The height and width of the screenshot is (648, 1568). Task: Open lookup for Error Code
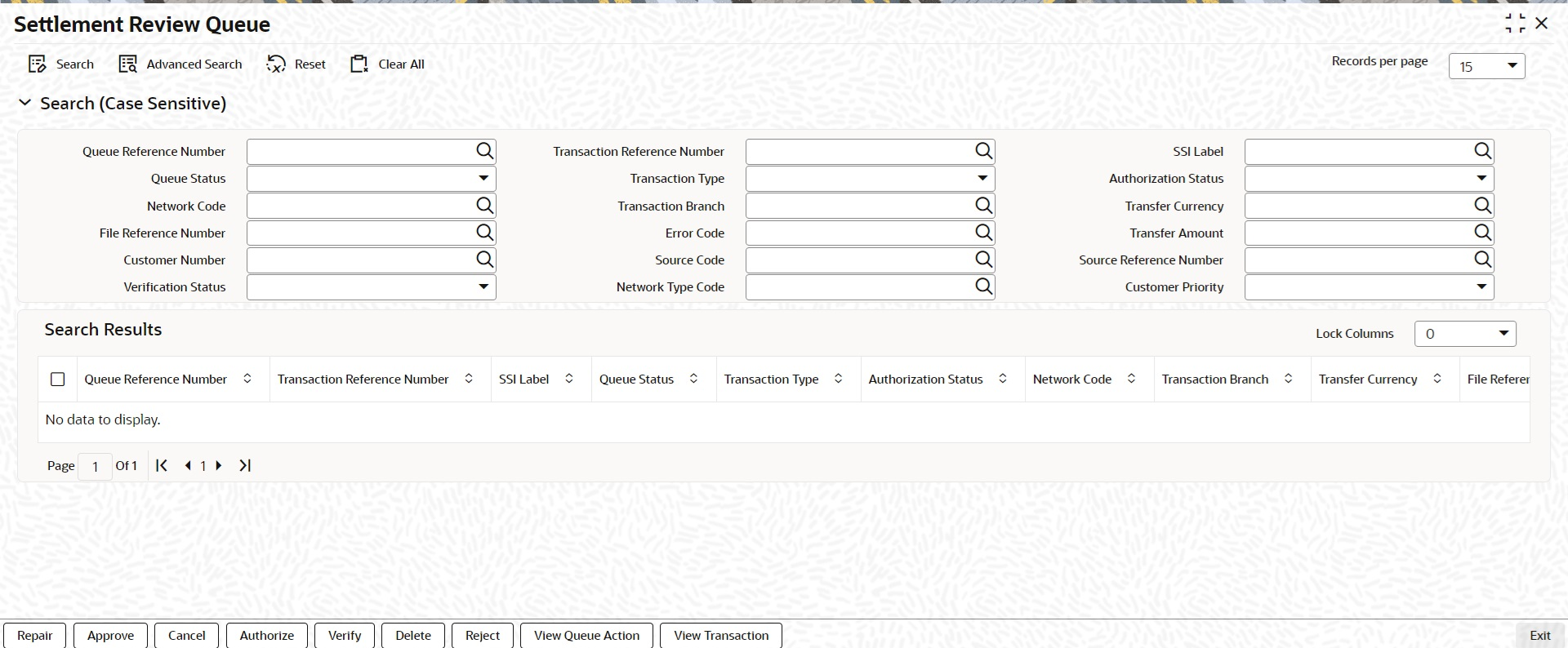pyautogui.click(x=984, y=233)
